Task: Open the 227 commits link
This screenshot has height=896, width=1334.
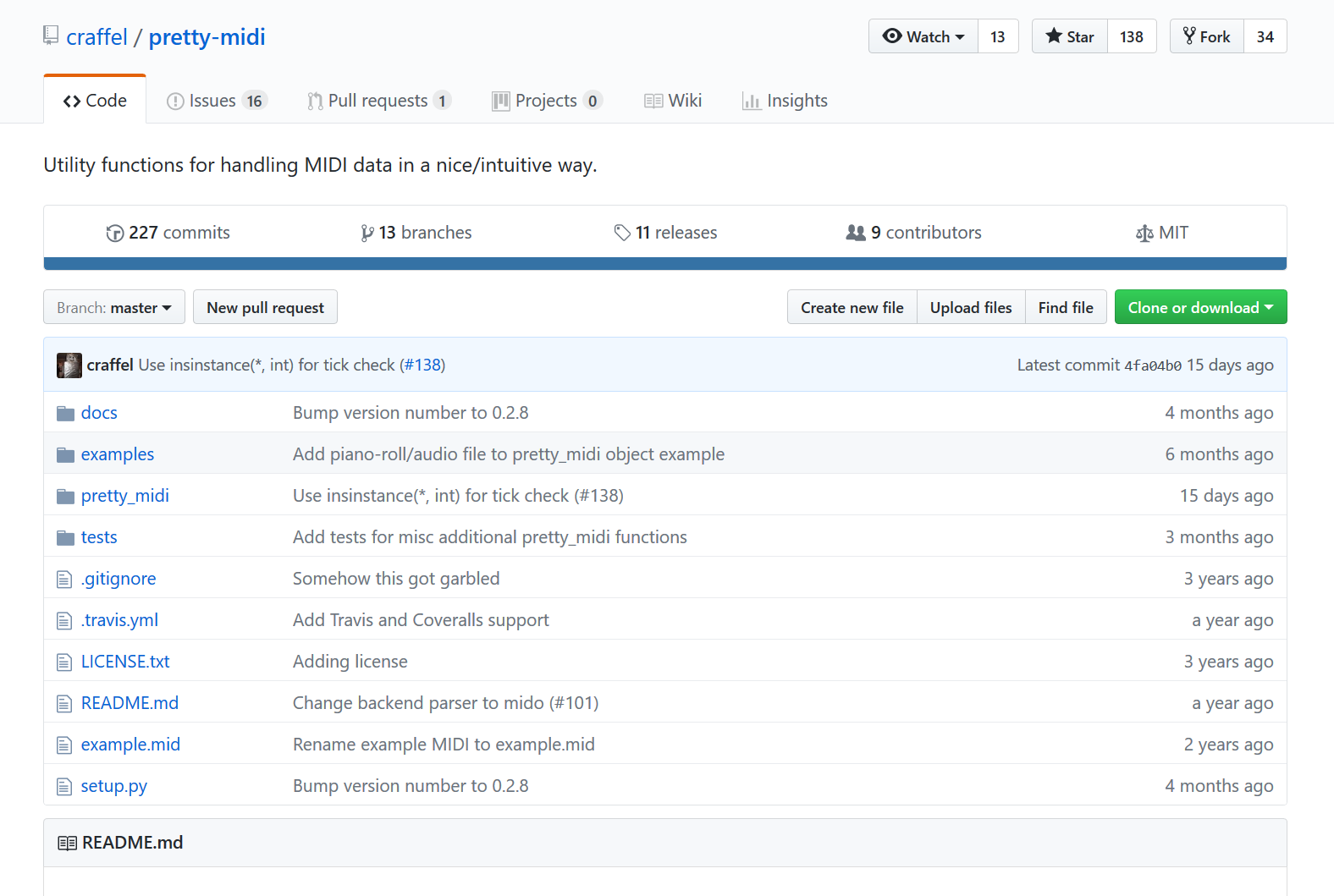Action: 168,233
